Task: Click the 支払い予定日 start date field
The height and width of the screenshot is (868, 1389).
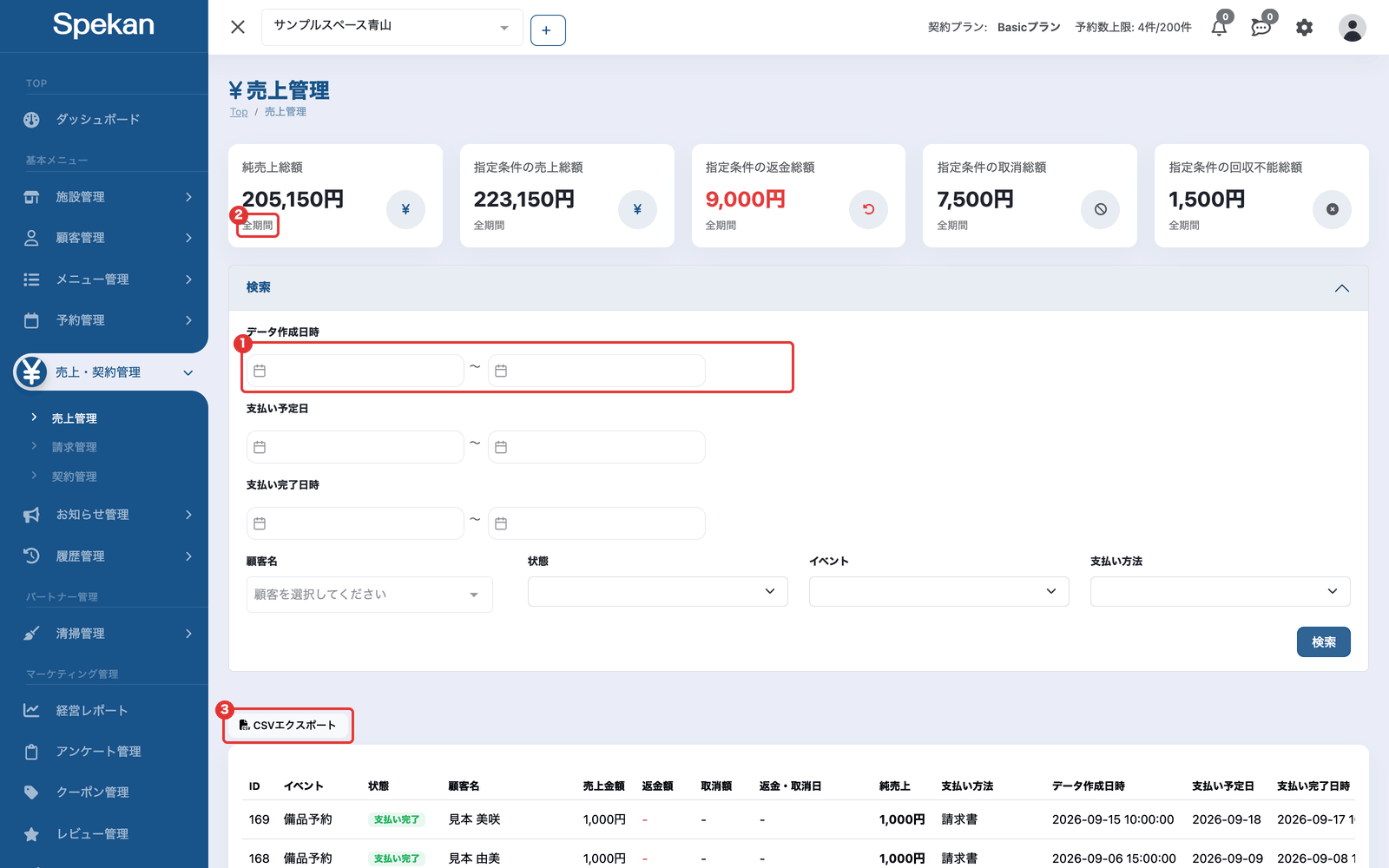Action: tap(355, 447)
